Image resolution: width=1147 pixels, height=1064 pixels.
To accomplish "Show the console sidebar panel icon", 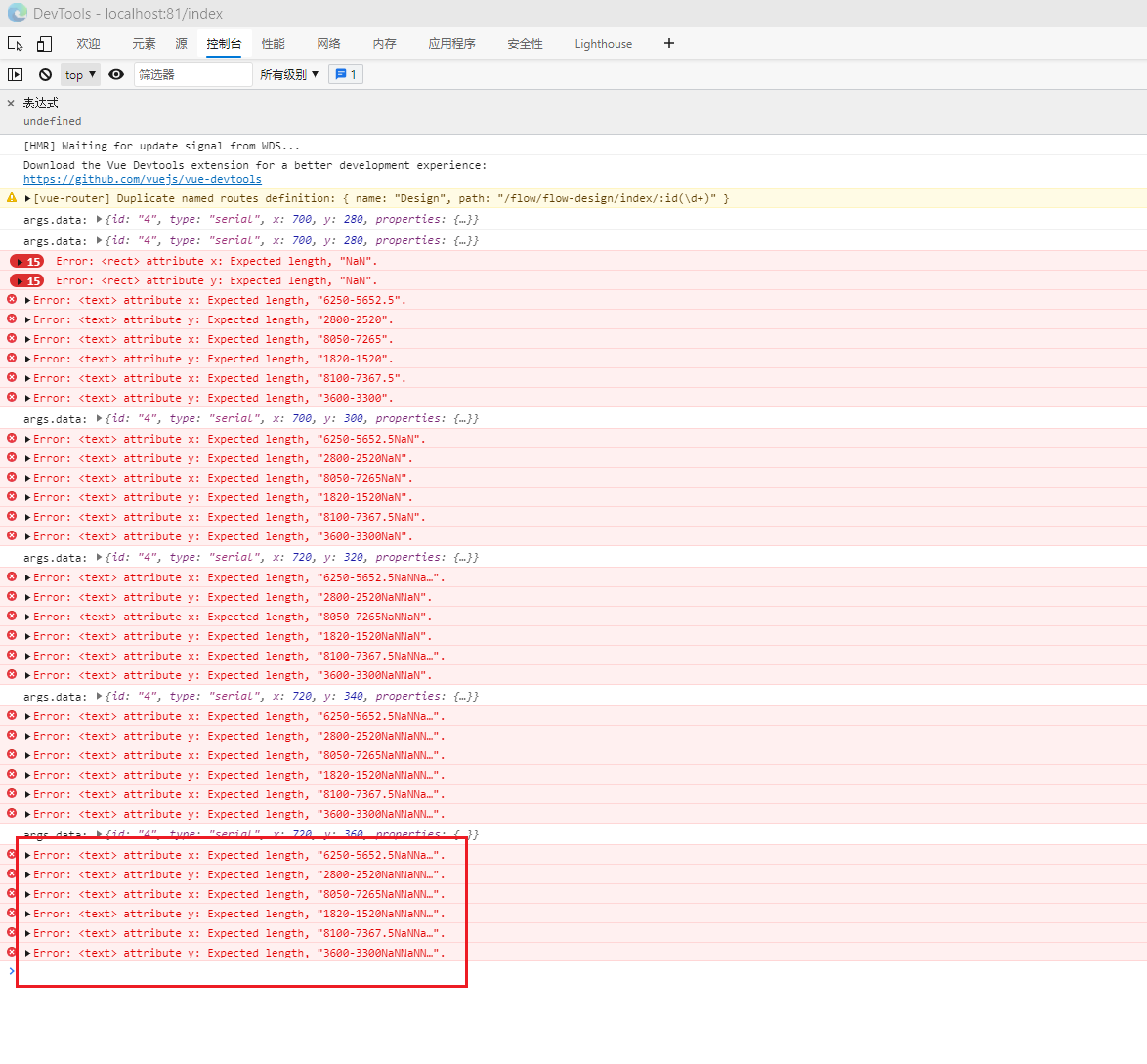I will [16, 74].
